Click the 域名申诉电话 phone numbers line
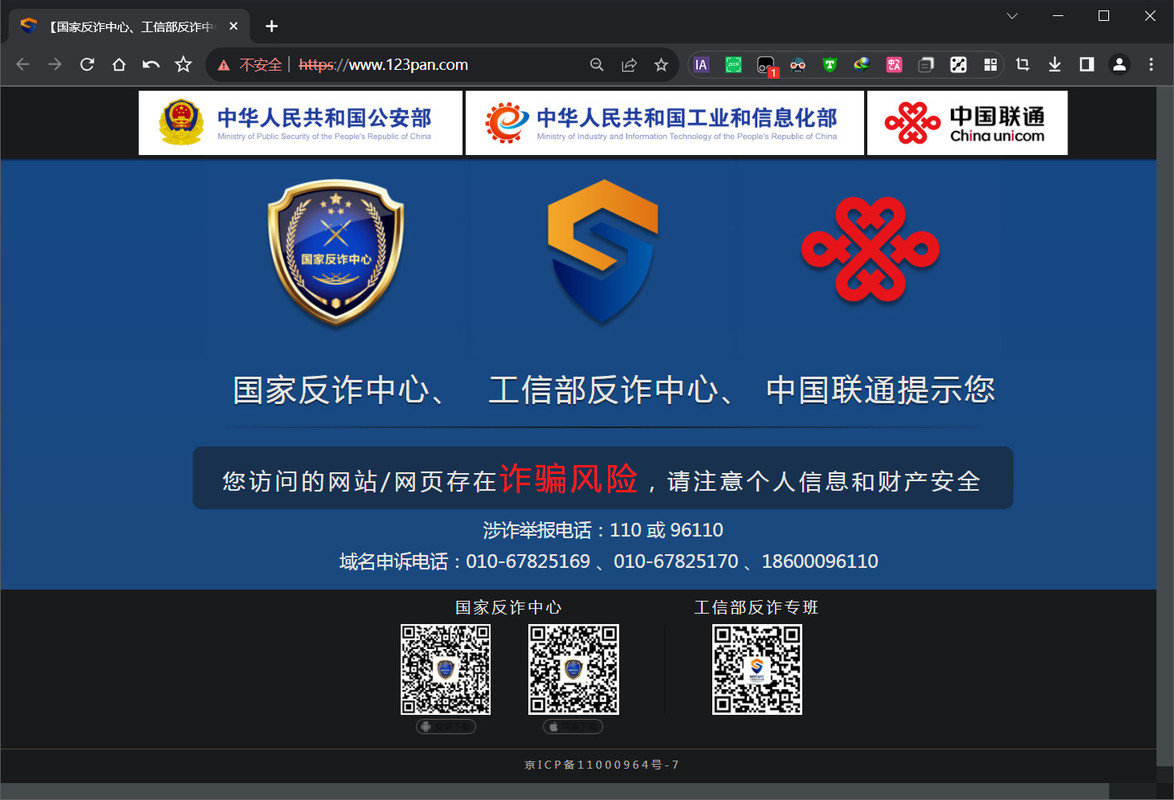The height and width of the screenshot is (800, 1174). (x=608, y=562)
